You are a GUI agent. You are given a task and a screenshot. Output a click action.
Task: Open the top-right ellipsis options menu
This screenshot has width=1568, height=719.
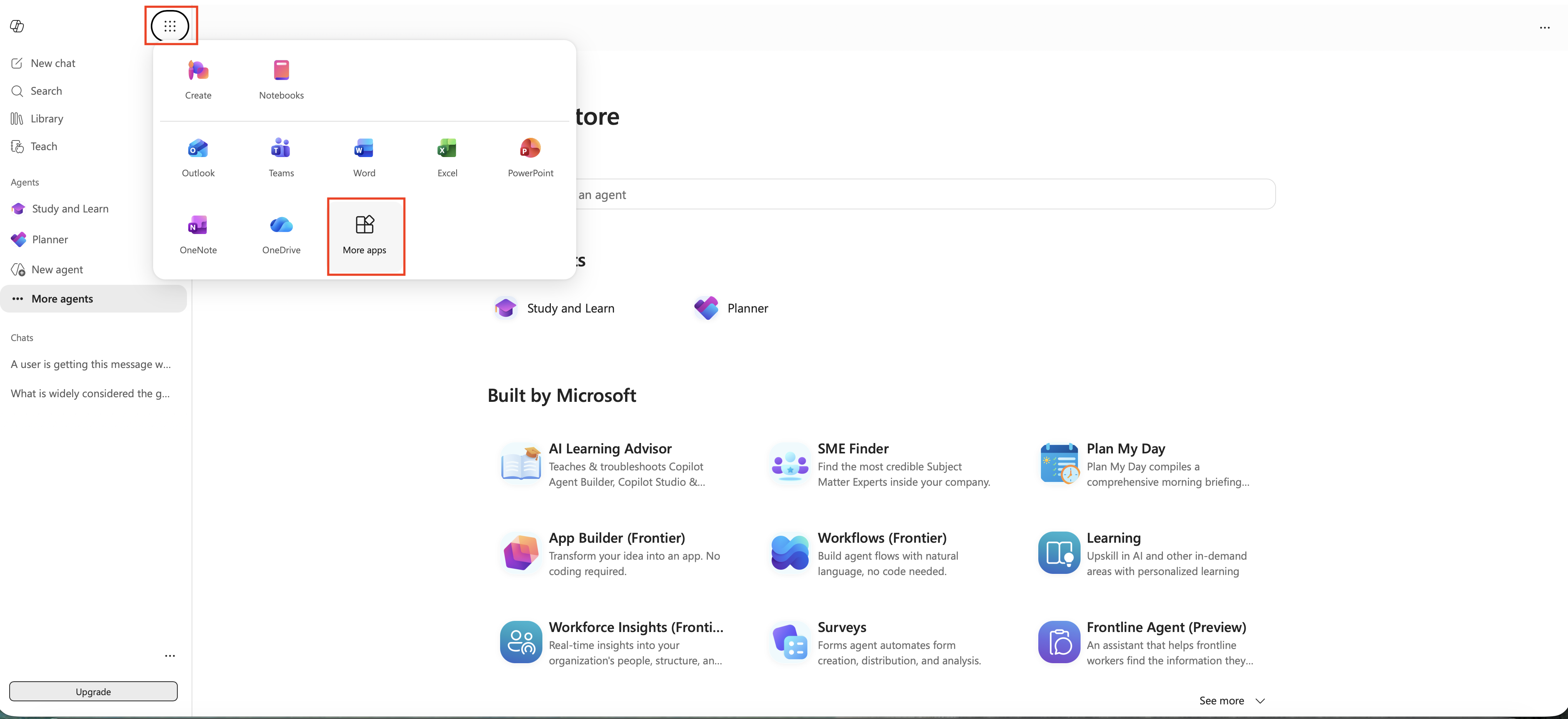[1544, 27]
